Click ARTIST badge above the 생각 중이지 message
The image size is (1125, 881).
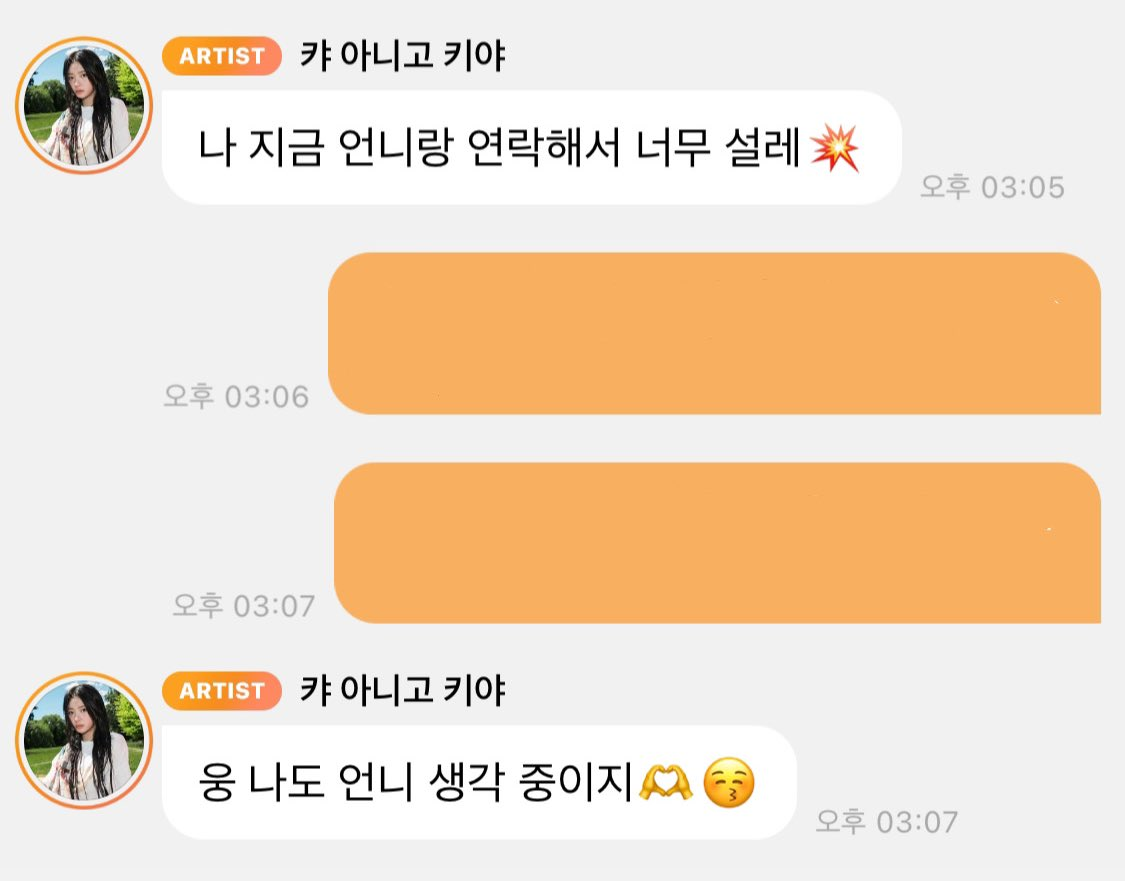(x=222, y=691)
